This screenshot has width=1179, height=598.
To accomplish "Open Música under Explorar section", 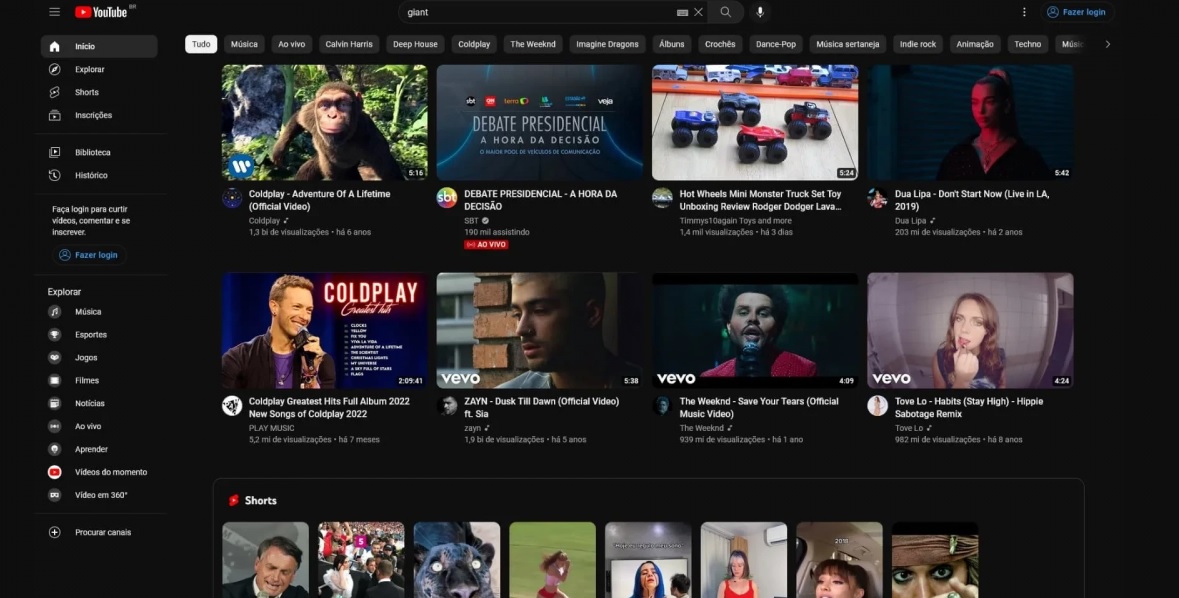I will (99, 311).
